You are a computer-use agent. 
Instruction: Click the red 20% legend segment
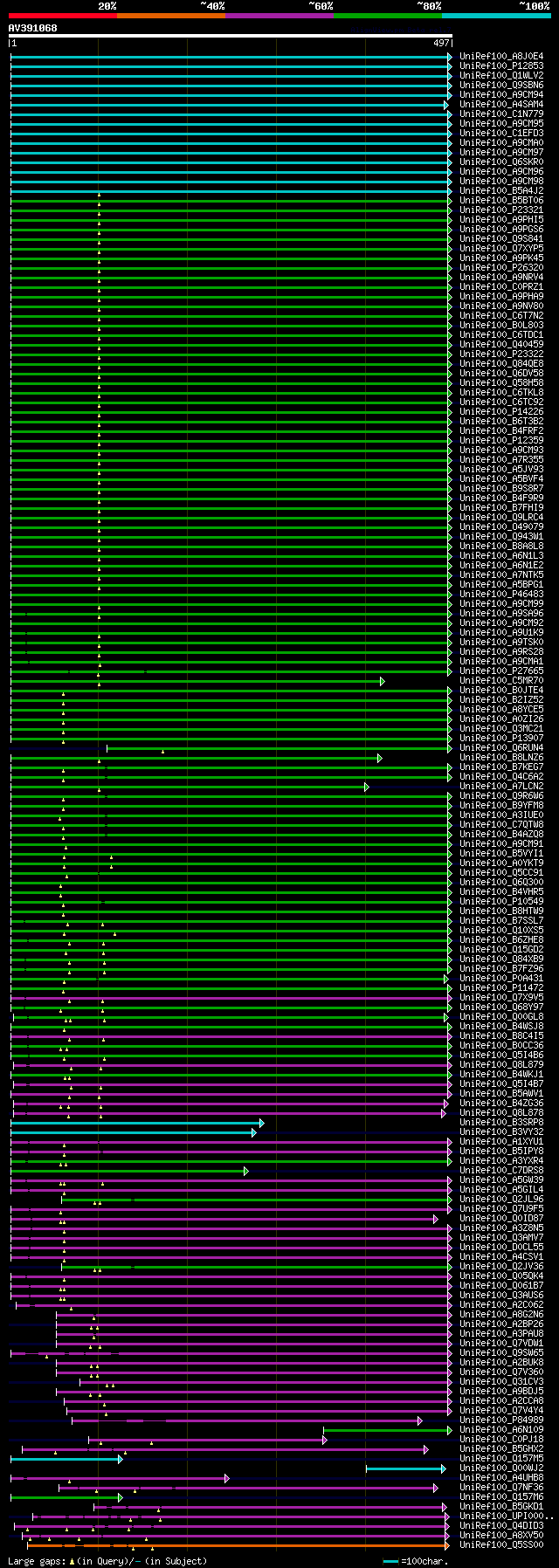(63, 15)
